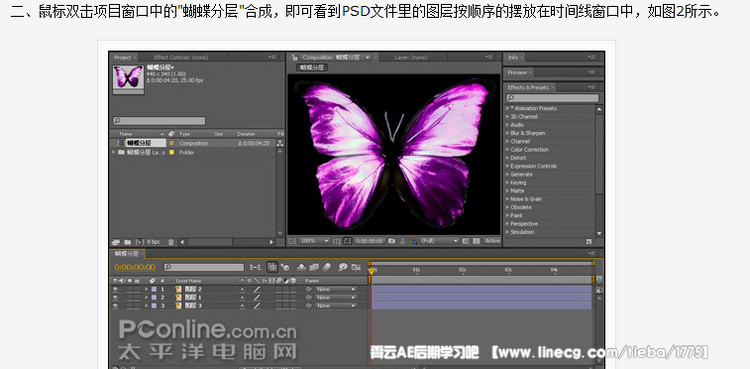Image resolution: width=750 pixels, height=369 pixels.
Task: Select the Effects & Presets tab
Action: click(x=528, y=88)
